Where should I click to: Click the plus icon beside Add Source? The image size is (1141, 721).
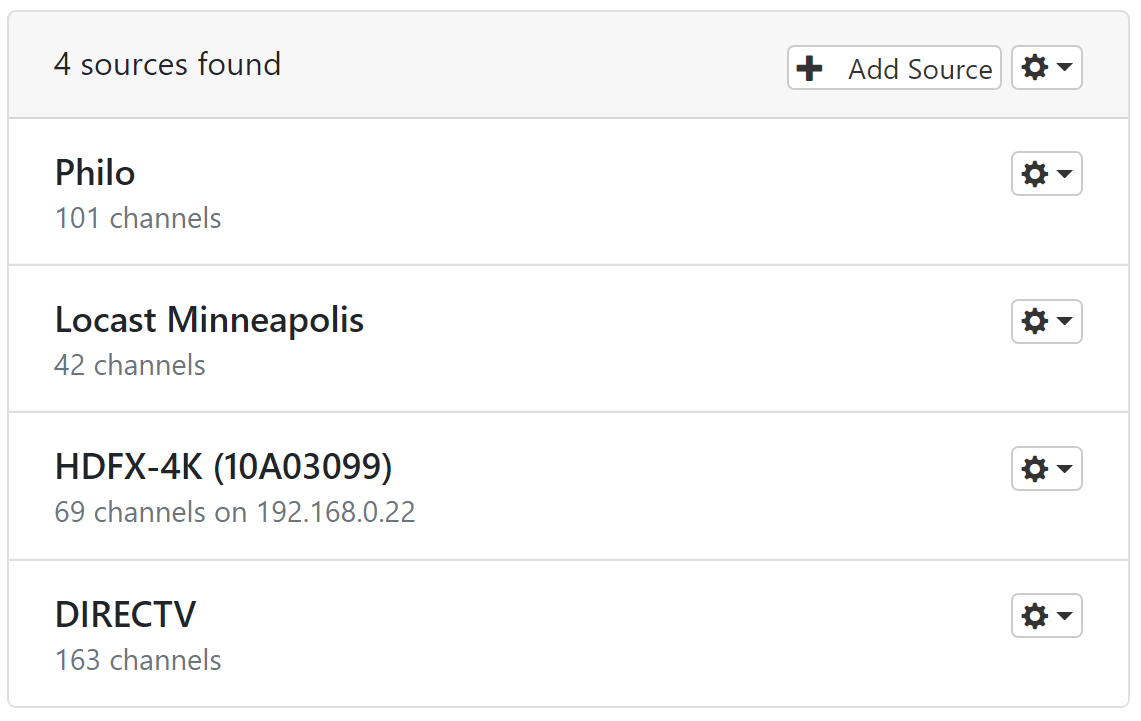pyautogui.click(x=809, y=69)
